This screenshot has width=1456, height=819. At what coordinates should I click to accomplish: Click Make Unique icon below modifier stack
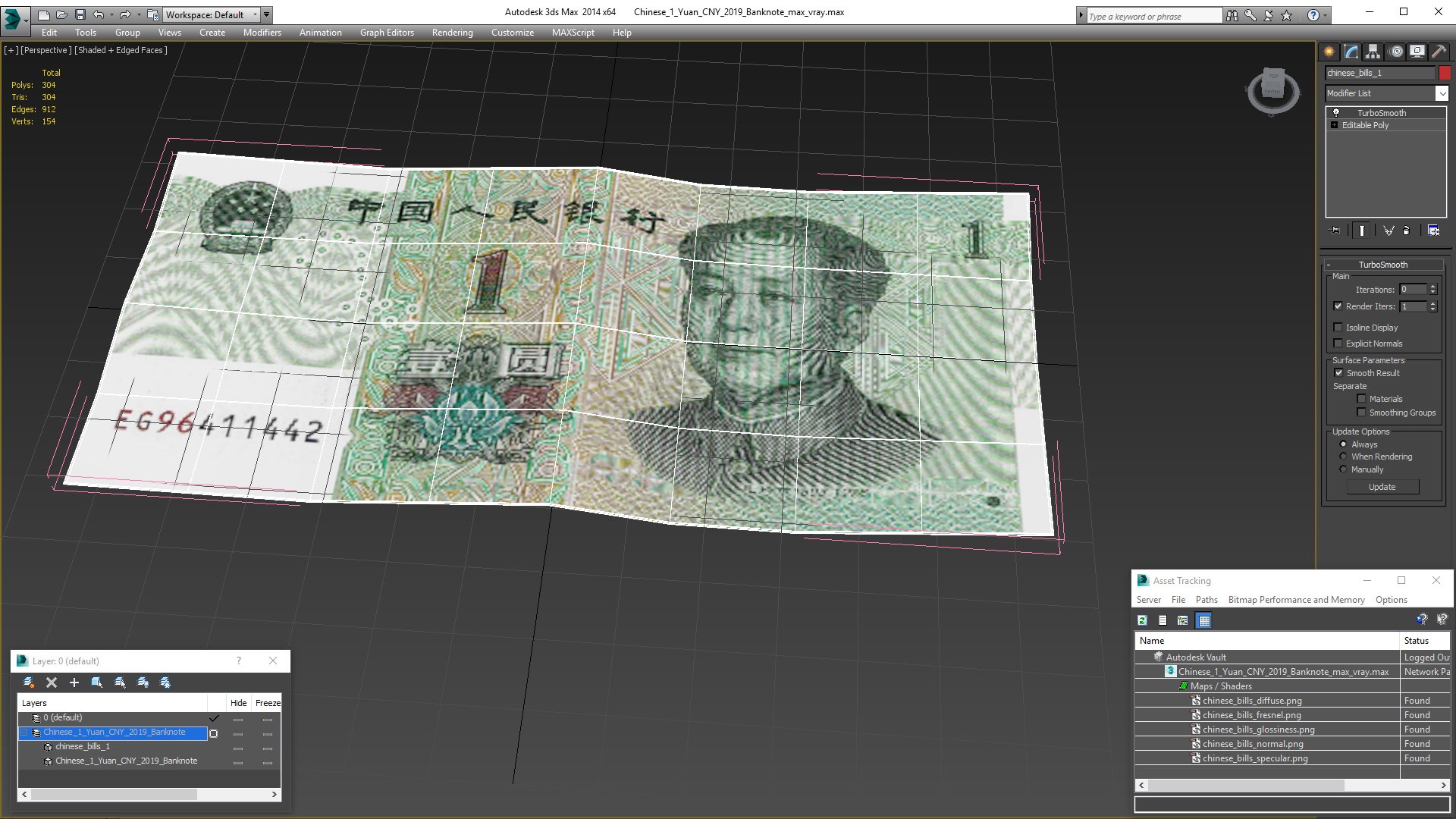(x=1389, y=231)
